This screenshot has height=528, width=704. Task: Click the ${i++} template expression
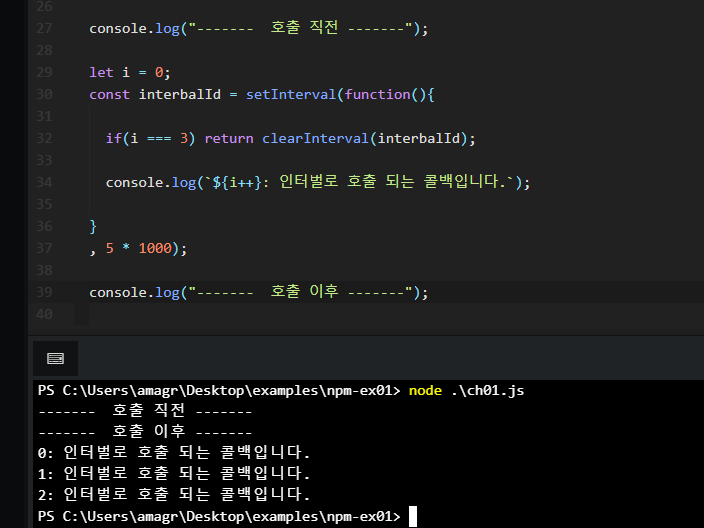click(237, 182)
